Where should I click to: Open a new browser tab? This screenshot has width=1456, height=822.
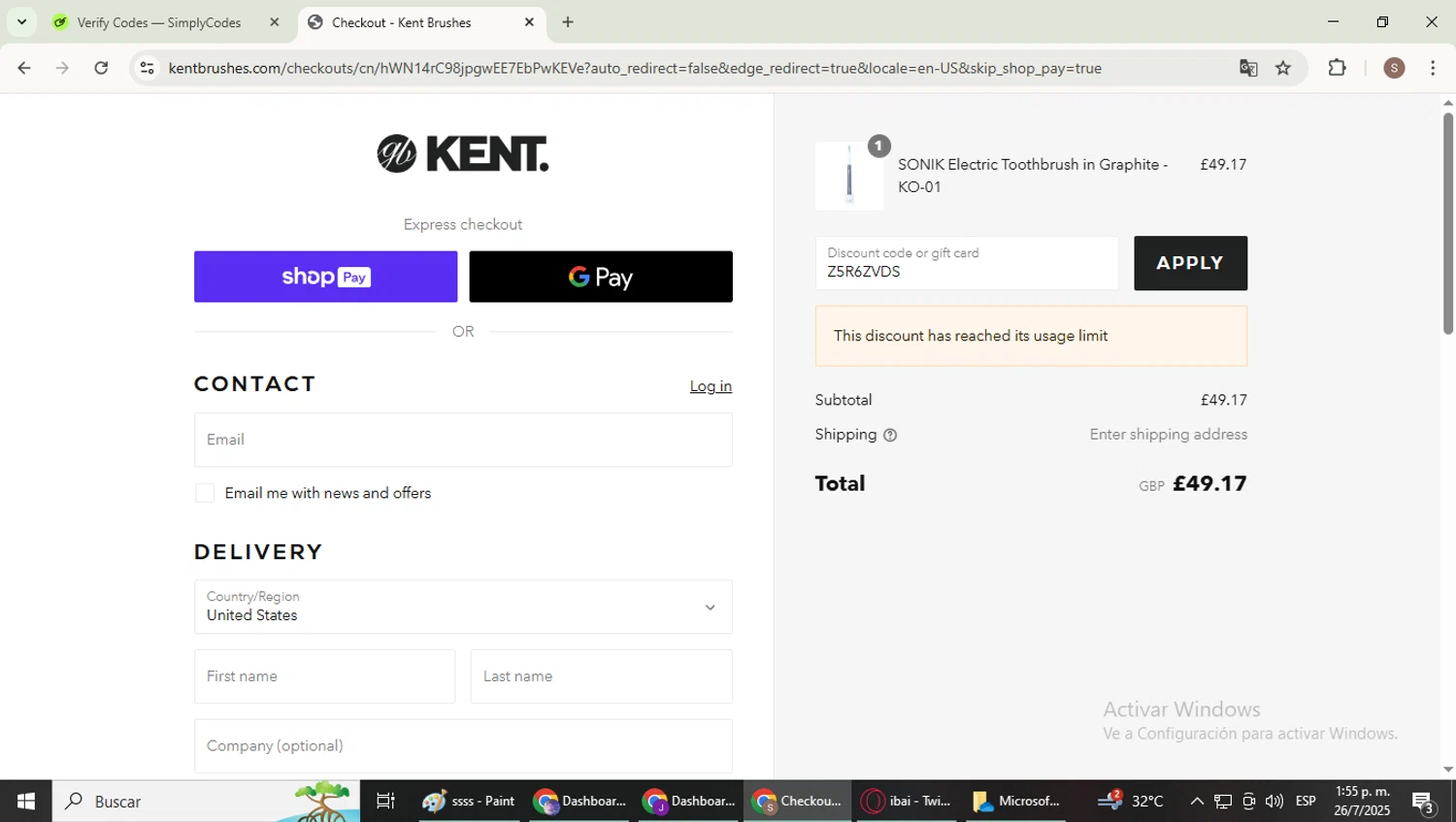(568, 22)
